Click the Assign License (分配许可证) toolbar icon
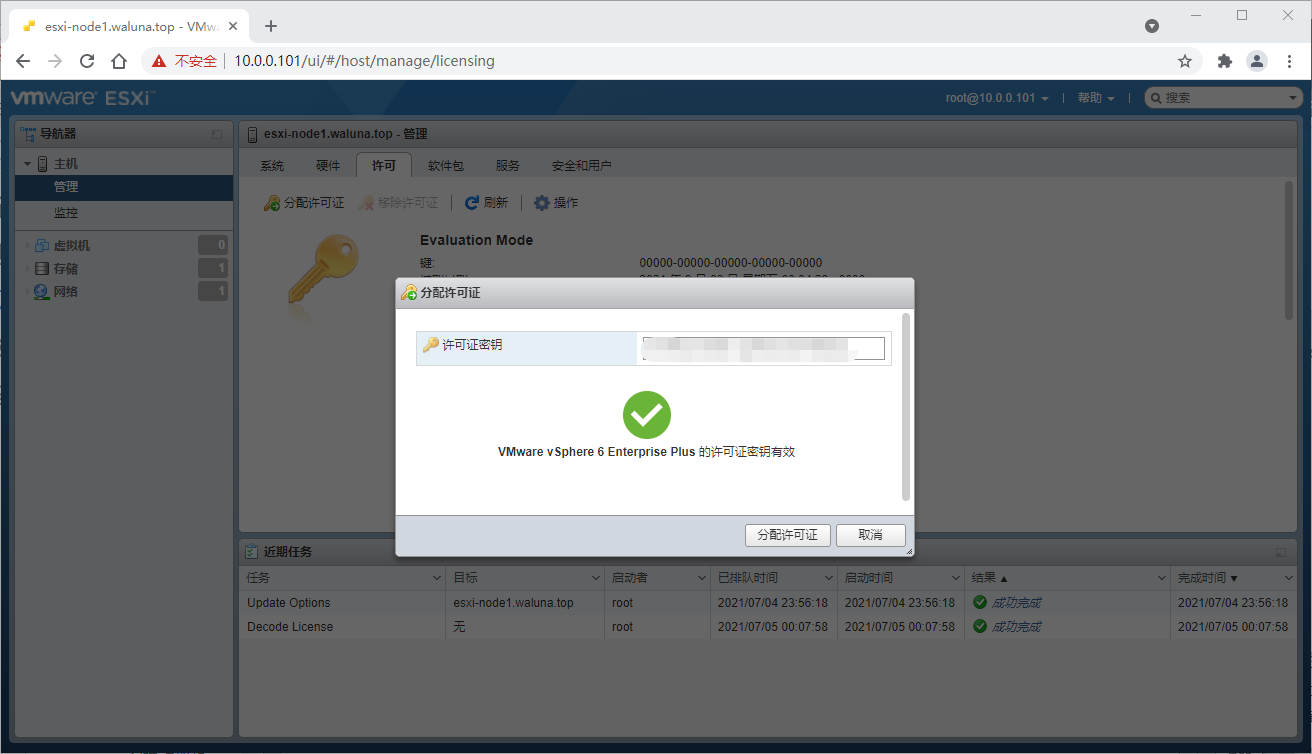This screenshot has width=1312, height=754. pyautogui.click(x=272, y=203)
